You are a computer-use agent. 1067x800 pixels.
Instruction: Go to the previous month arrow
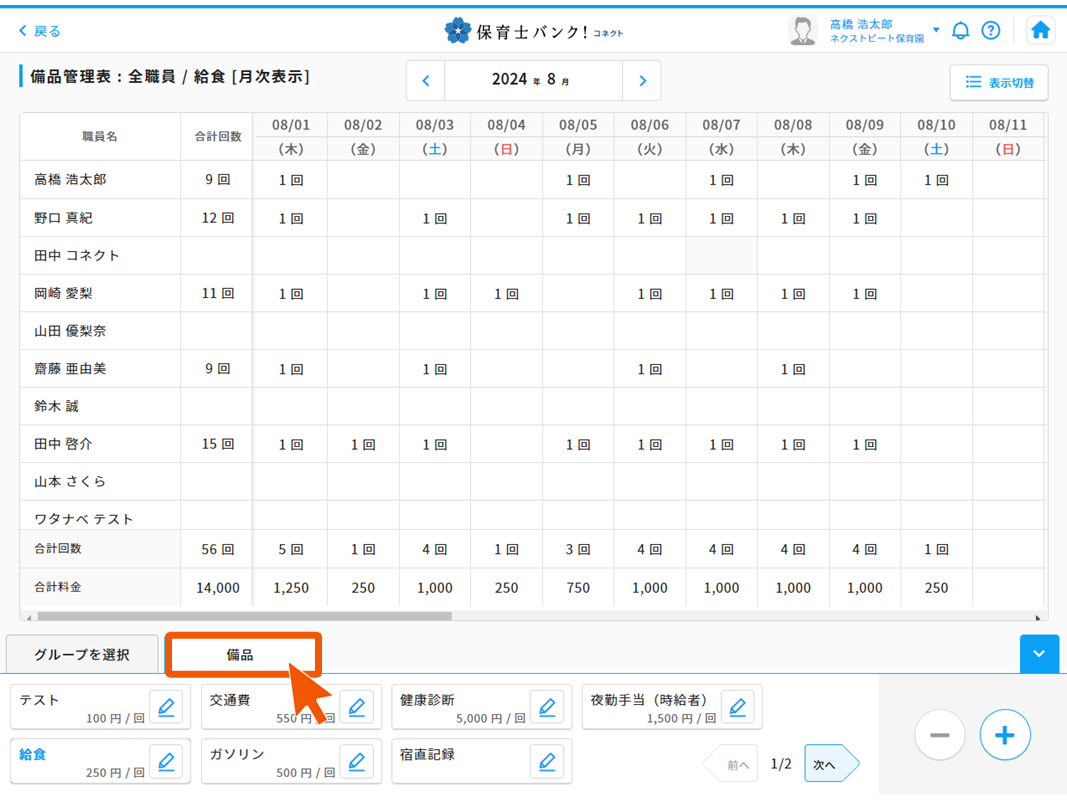426,81
